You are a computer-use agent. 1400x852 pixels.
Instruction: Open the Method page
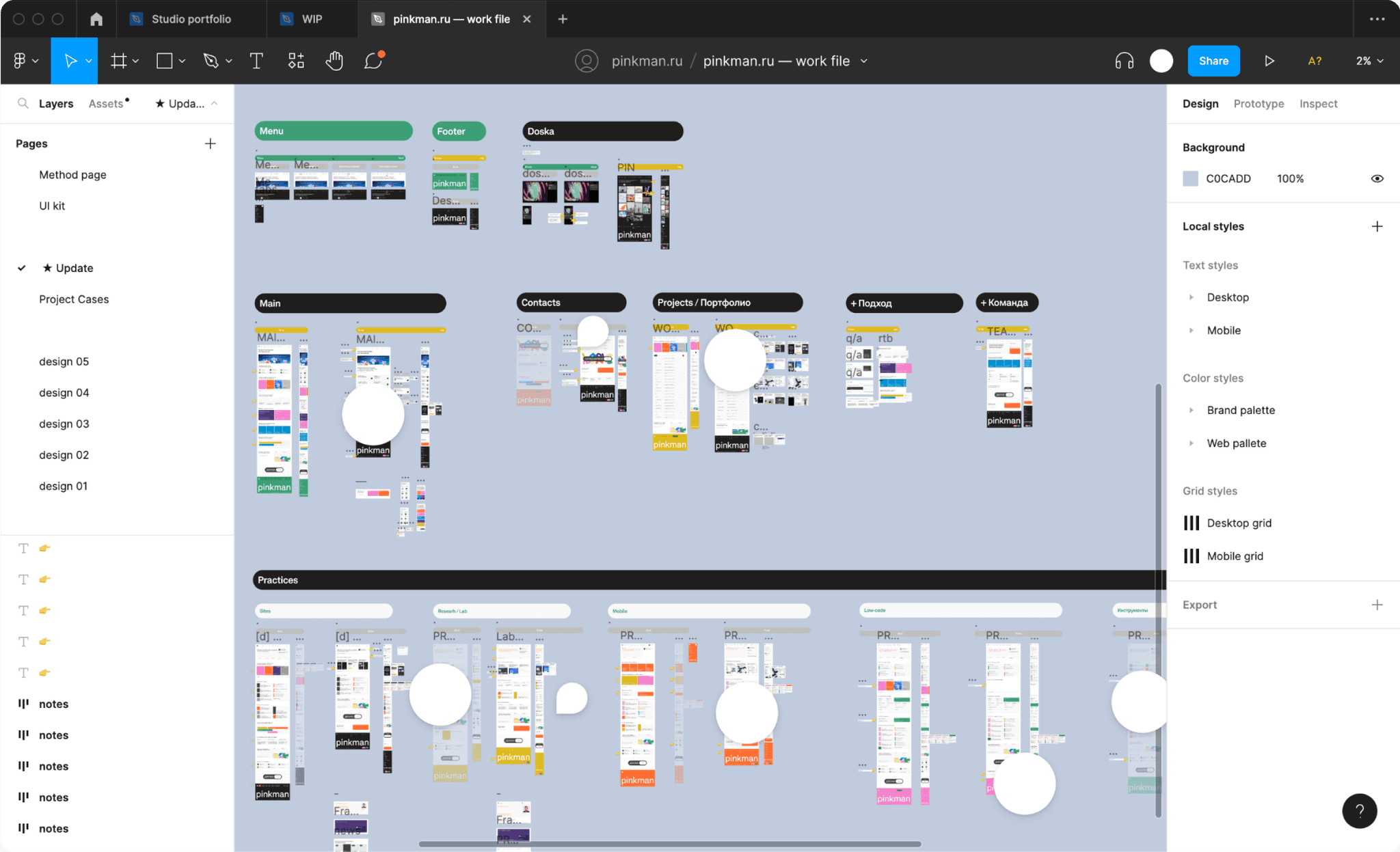tap(72, 175)
